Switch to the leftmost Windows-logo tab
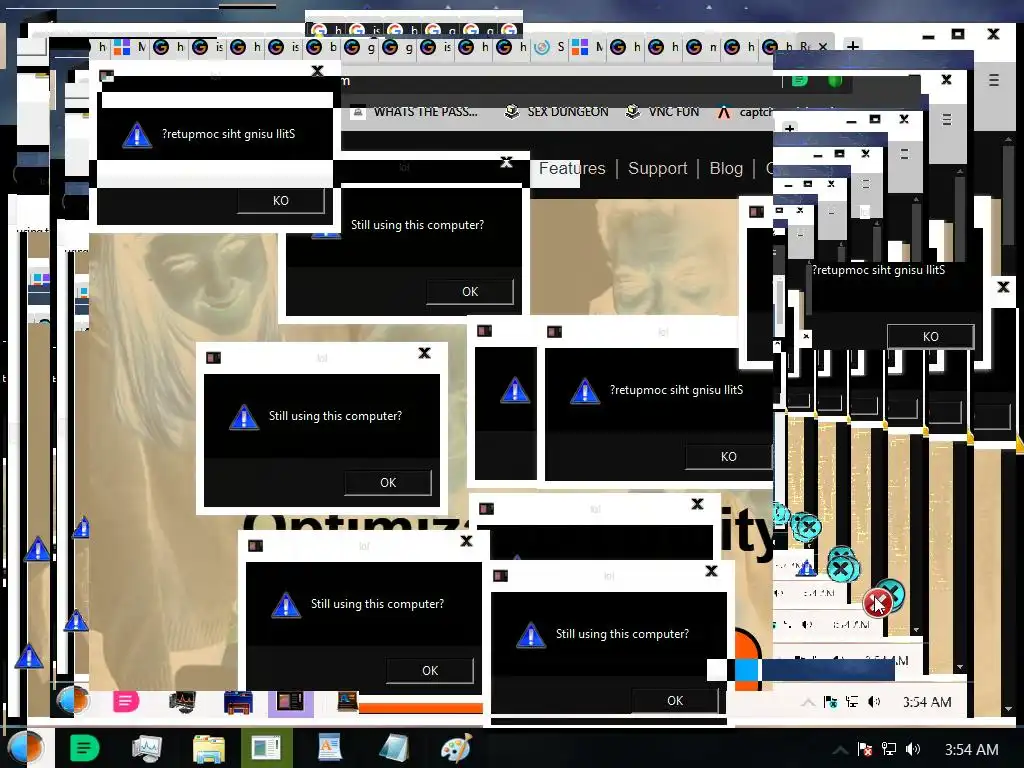 coord(128,47)
